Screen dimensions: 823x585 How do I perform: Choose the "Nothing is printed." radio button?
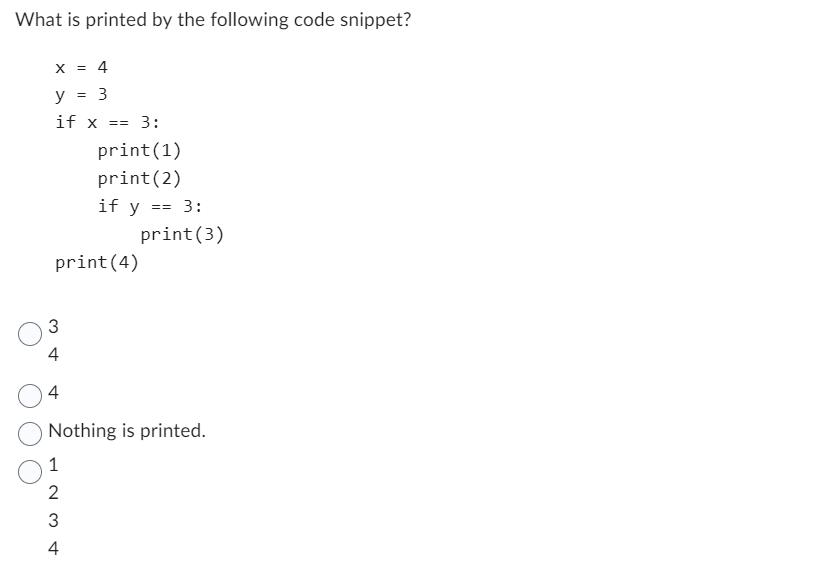(30, 434)
